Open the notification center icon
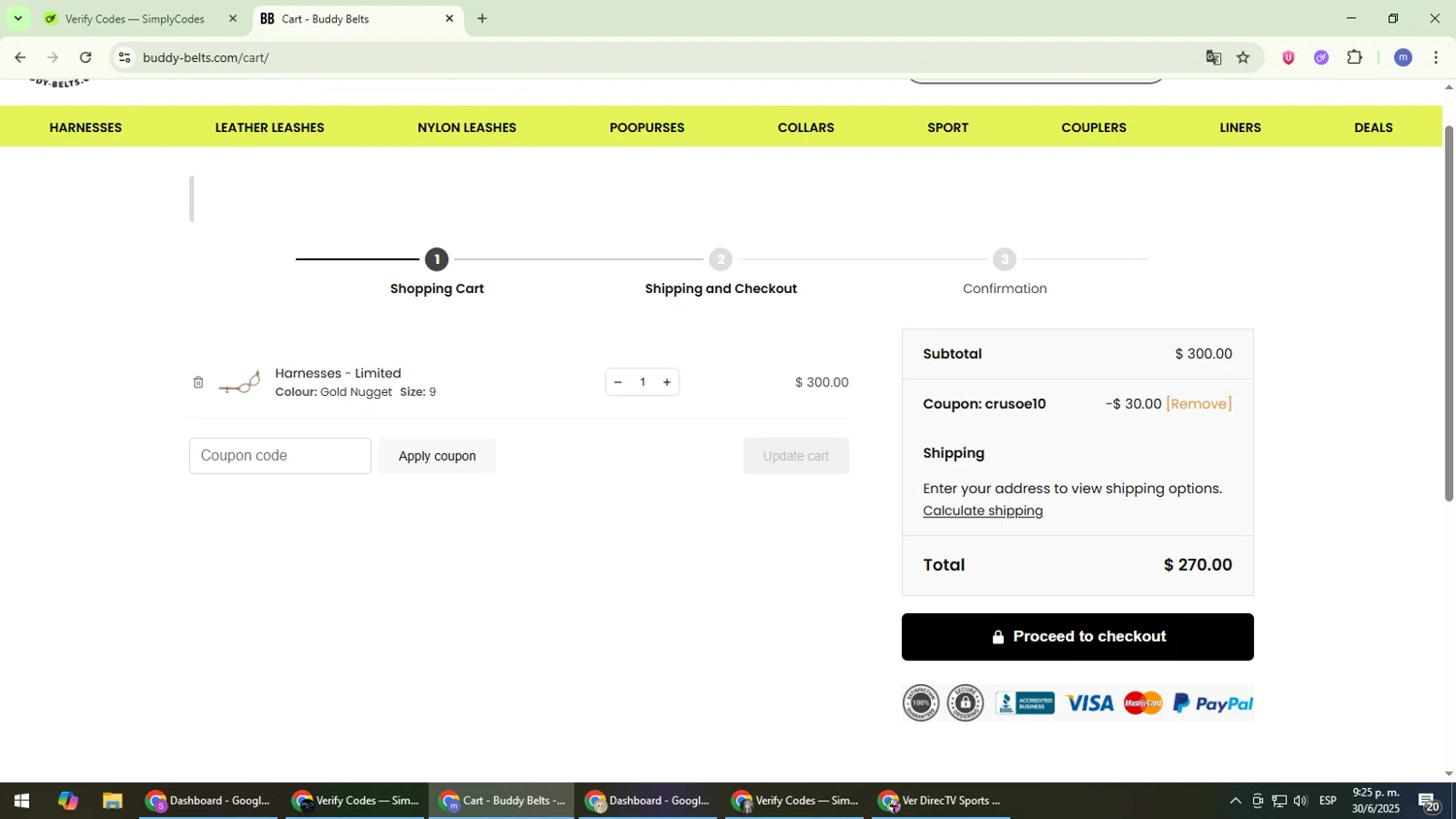 coord(1429,802)
